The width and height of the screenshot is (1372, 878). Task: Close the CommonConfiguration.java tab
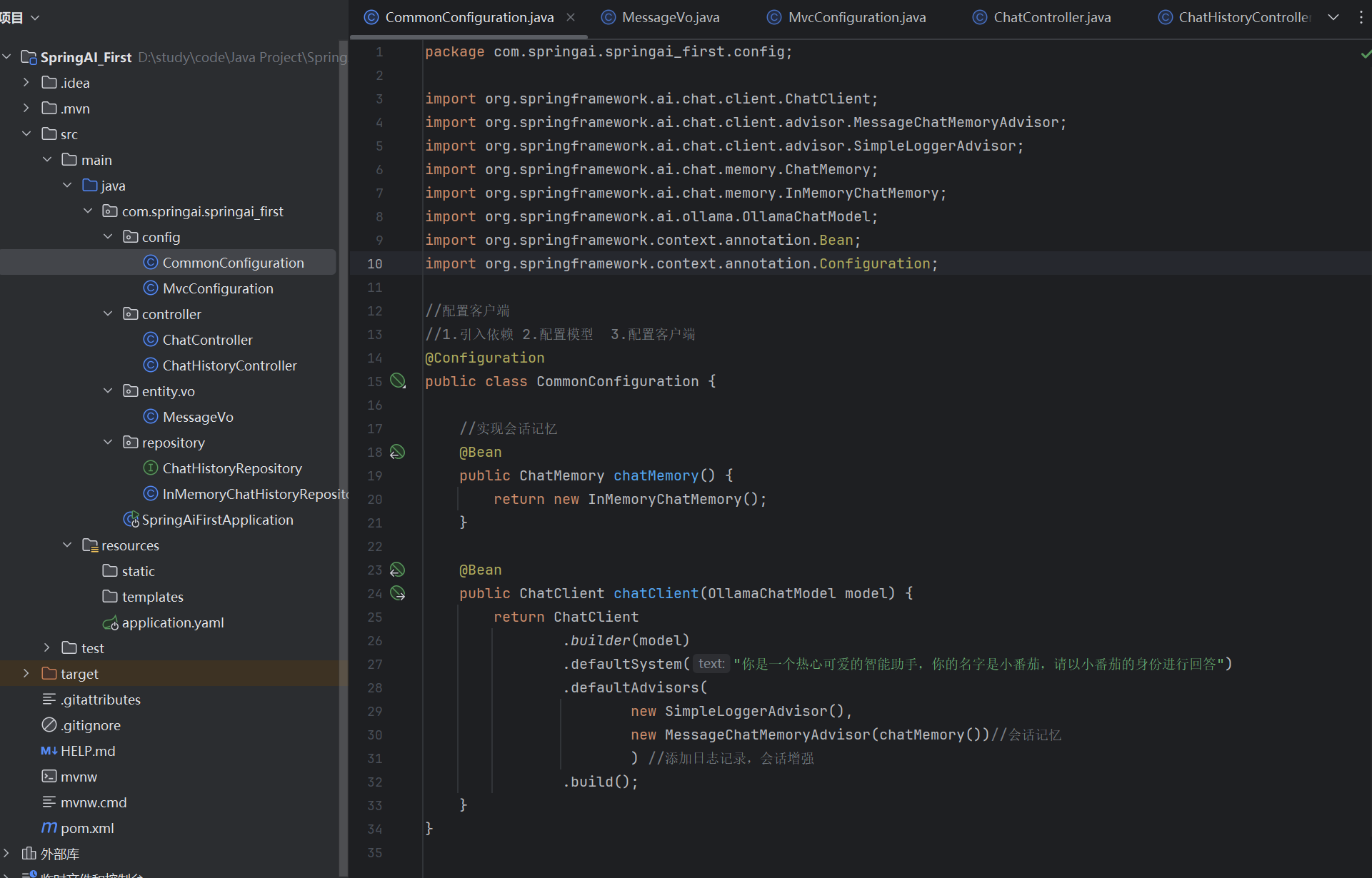[x=571, y=17]
